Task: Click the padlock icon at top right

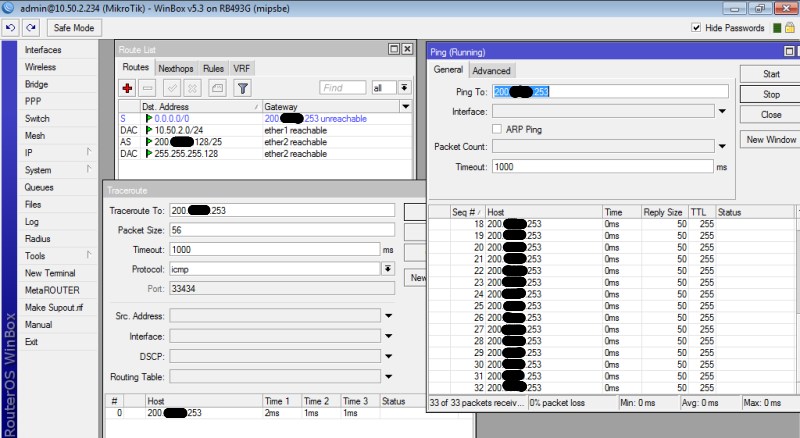Action: [790, 28]
